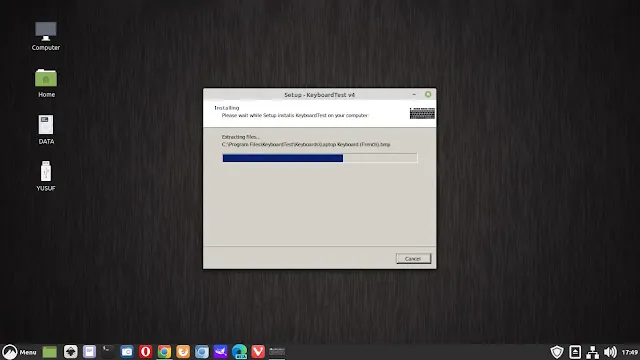Click the Setup - KeyboardTest v4 title bar
Screen dimensions: 640x360
point(320,95)
